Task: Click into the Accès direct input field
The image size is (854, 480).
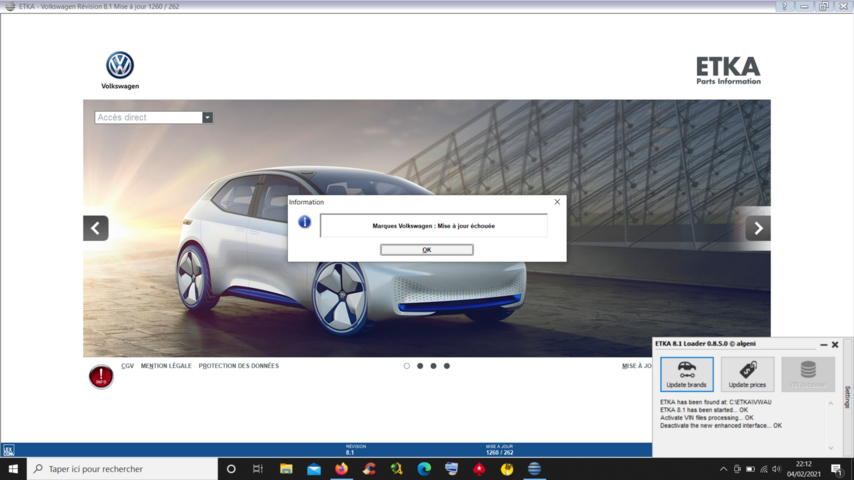Action: (149, 117)
